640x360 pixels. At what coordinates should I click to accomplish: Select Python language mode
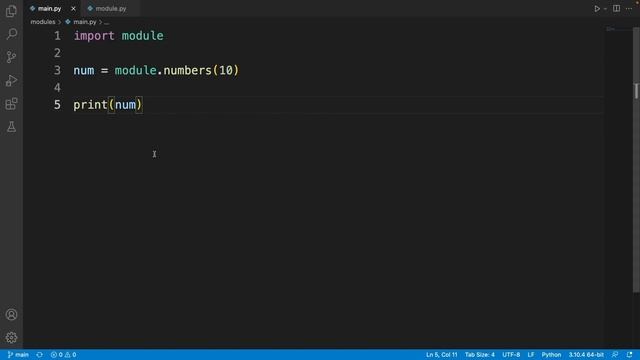tap(551, 355)
